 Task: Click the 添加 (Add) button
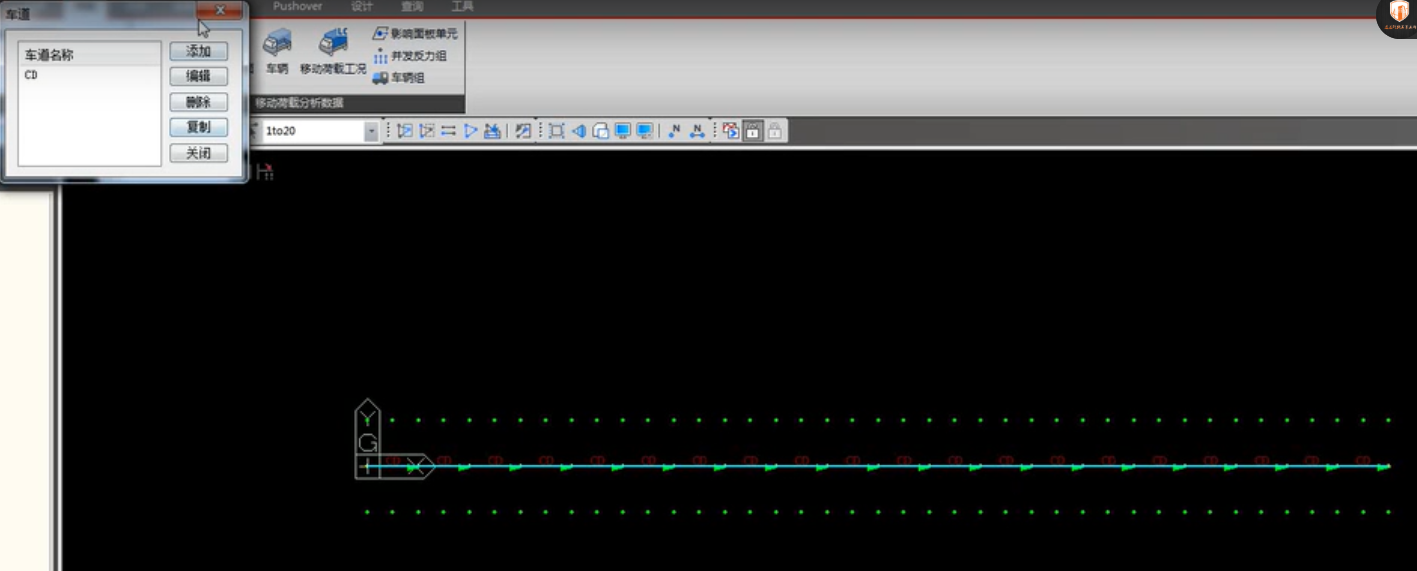[198, 51]
